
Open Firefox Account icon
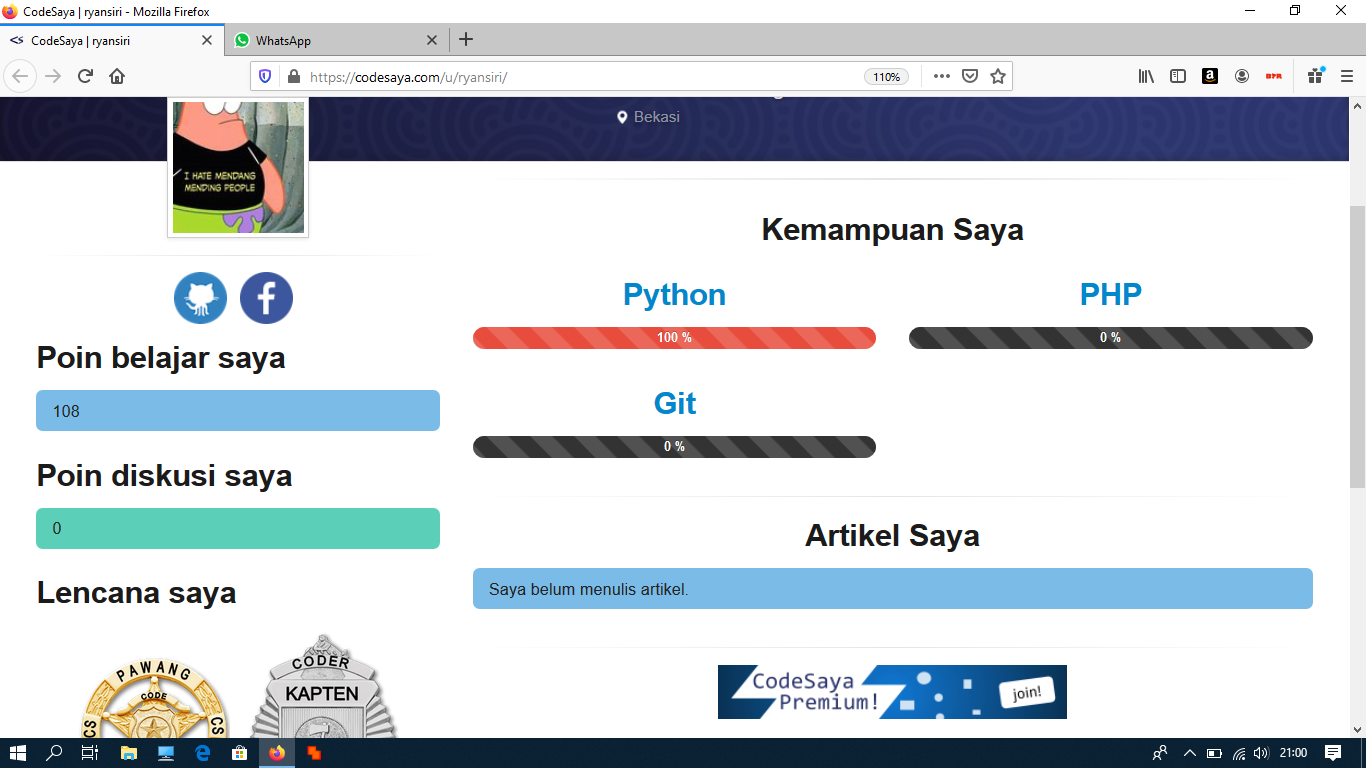point(1242,76)
